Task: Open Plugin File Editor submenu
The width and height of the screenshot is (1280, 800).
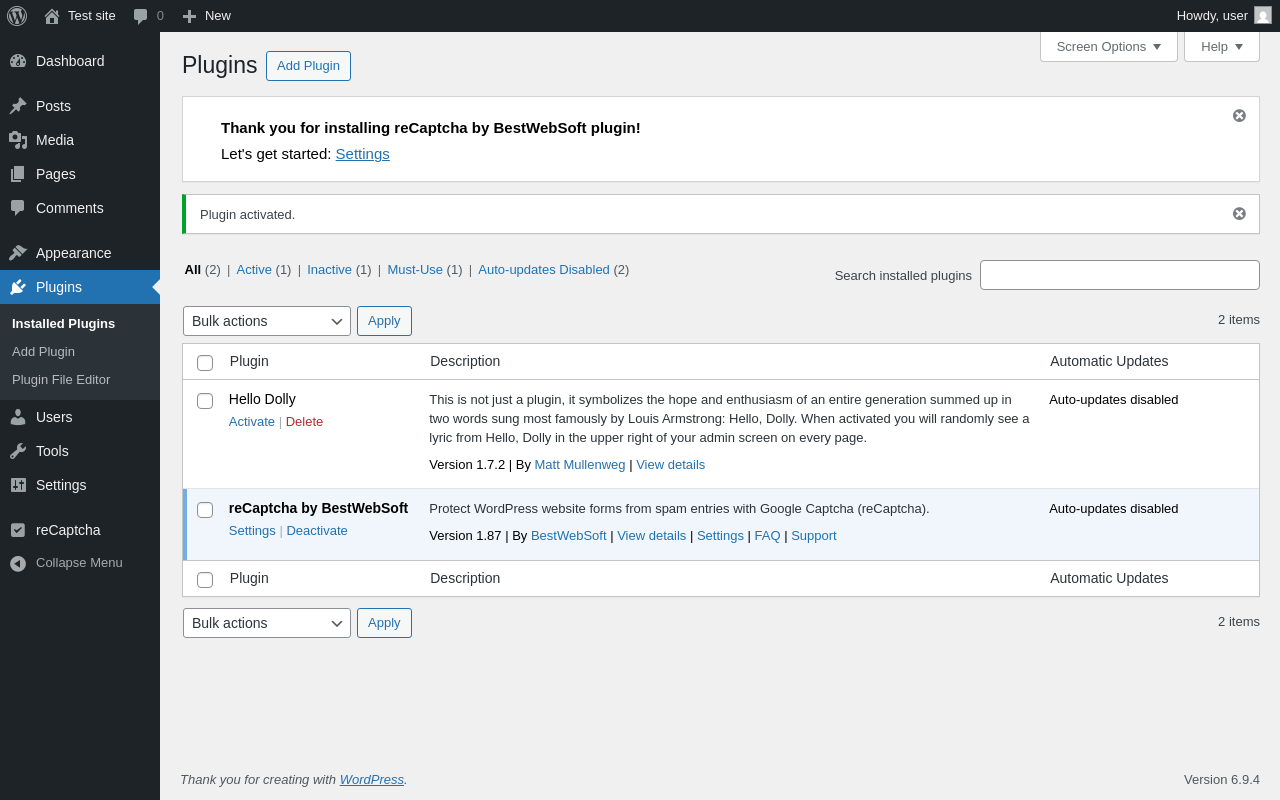Action: [x=61, y=380]
